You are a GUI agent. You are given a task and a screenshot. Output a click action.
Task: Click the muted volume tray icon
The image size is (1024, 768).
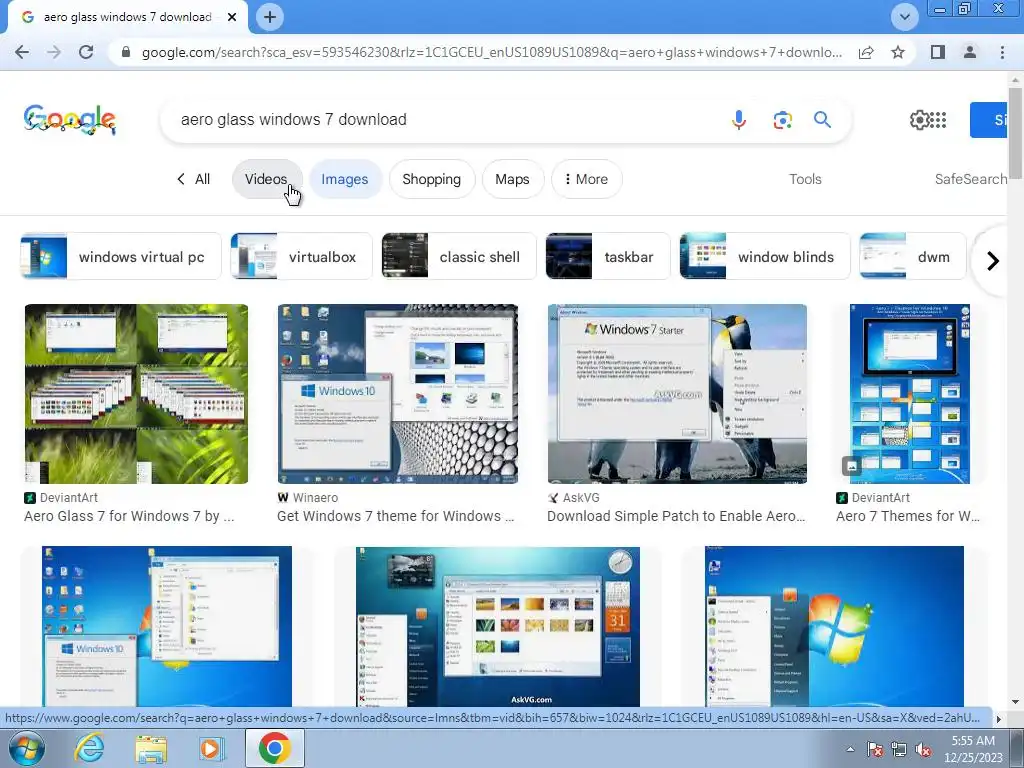coord(923,749)
